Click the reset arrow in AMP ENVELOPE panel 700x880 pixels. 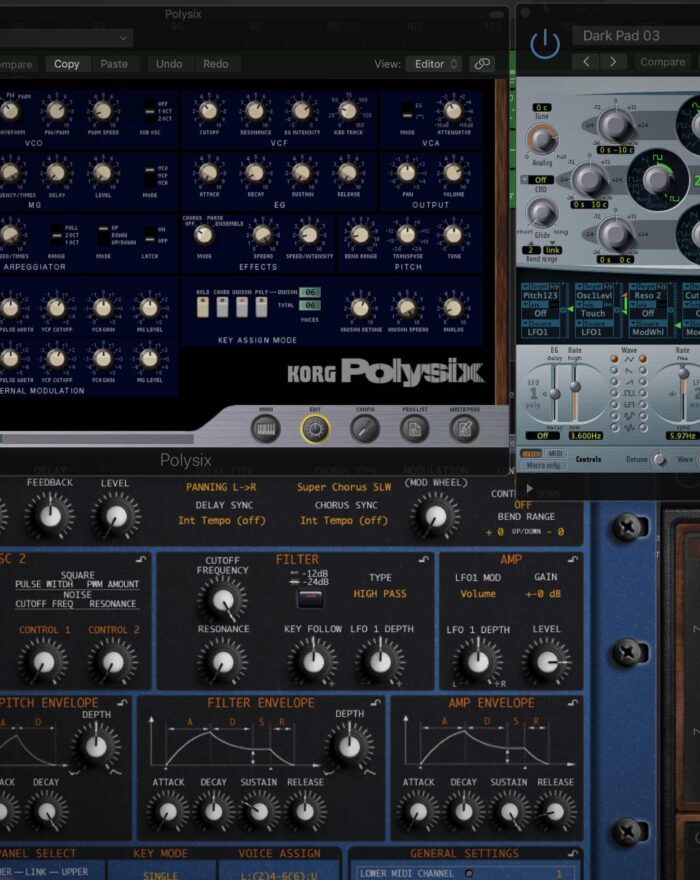click(x=573, y=702)
